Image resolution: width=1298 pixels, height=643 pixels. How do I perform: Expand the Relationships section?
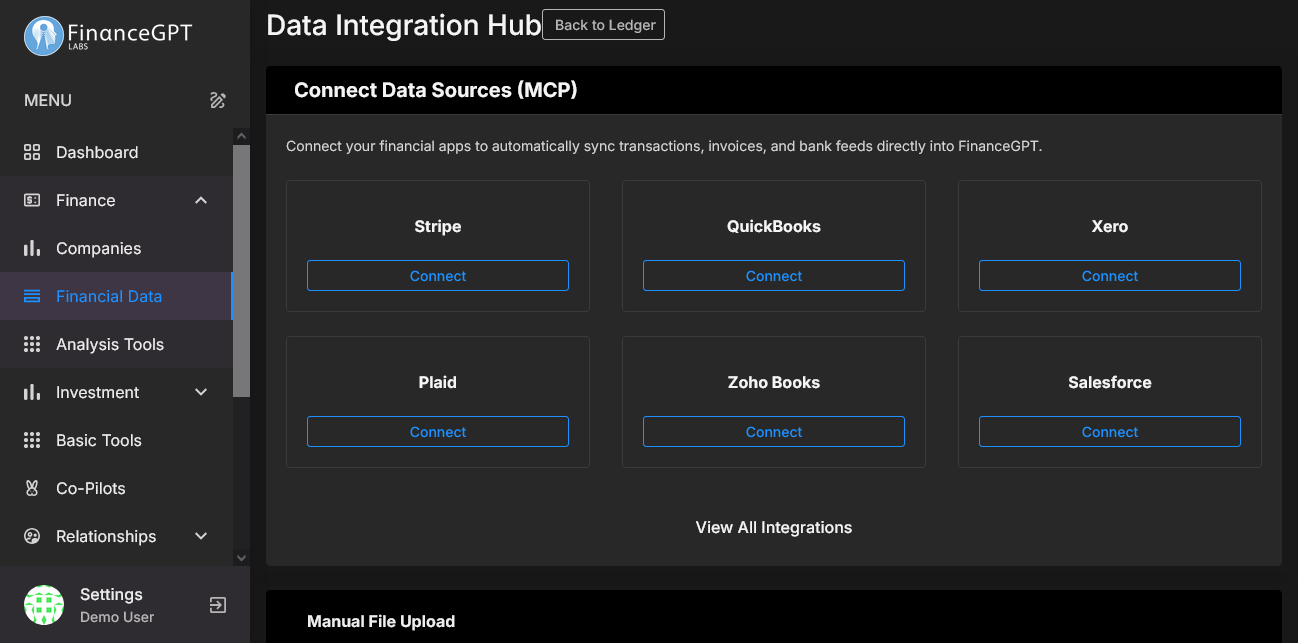pyautogui.click(x=200, y=536)
